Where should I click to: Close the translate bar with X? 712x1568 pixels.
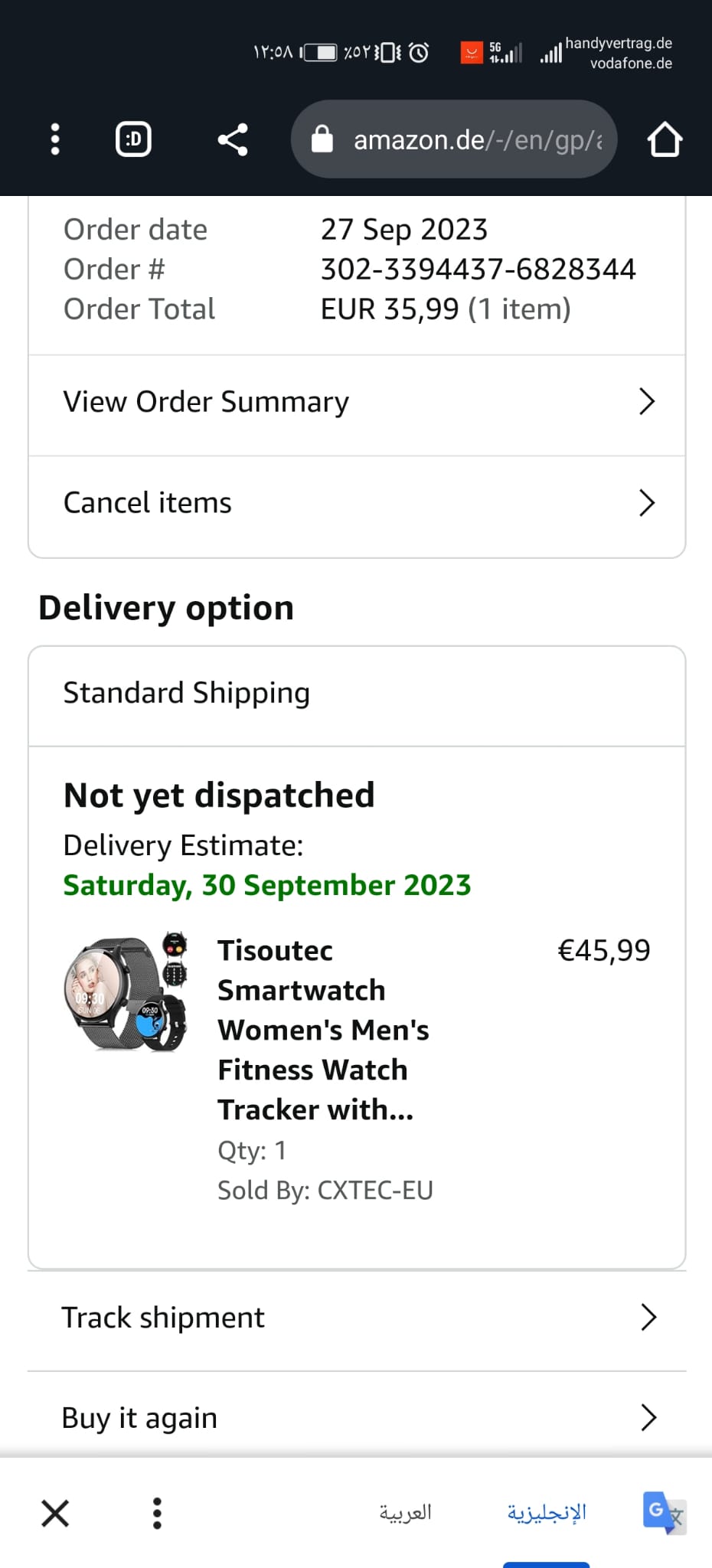[x=55, y=1513]
